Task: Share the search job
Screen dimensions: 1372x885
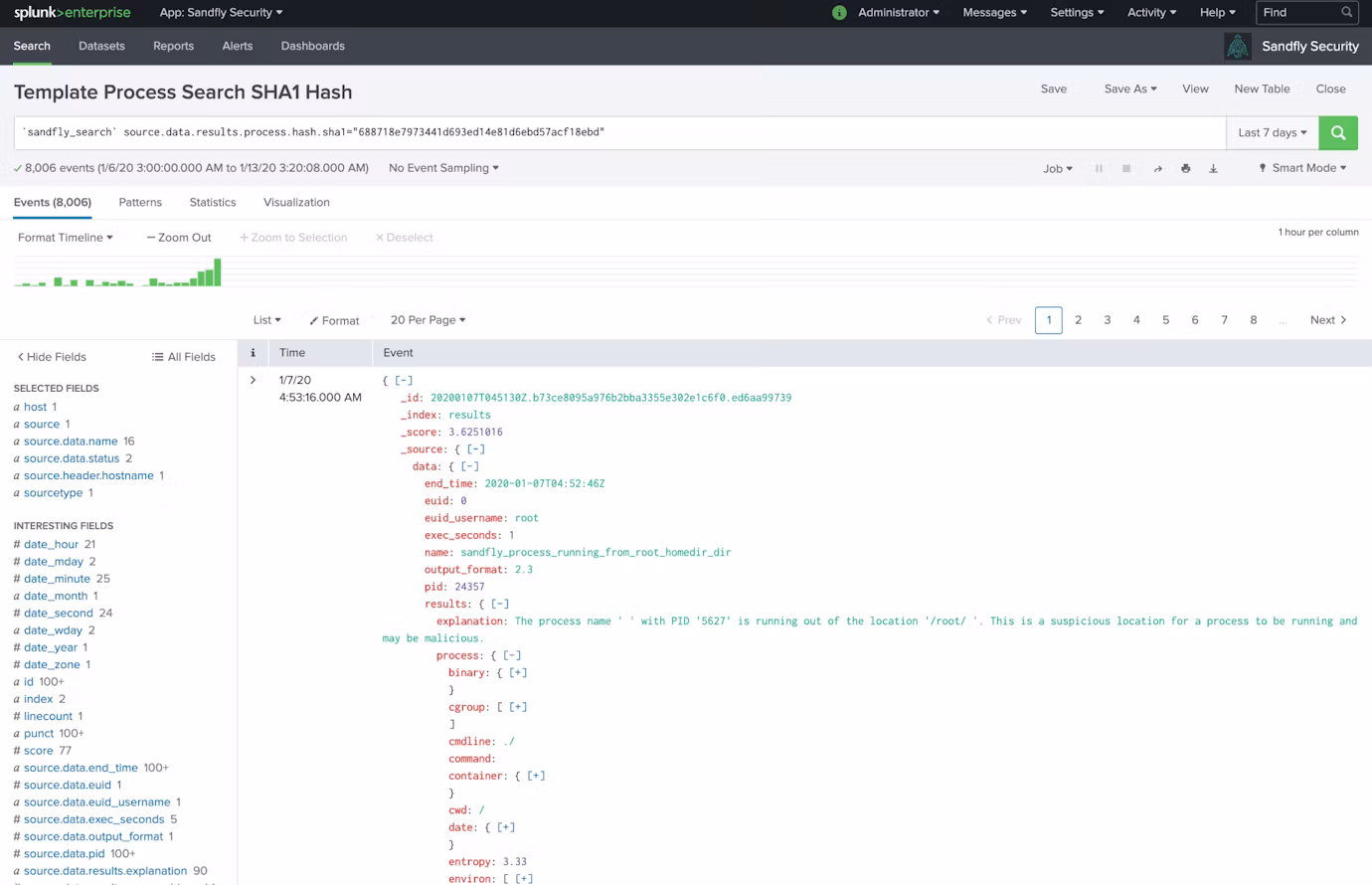Action: [1158, 168]
